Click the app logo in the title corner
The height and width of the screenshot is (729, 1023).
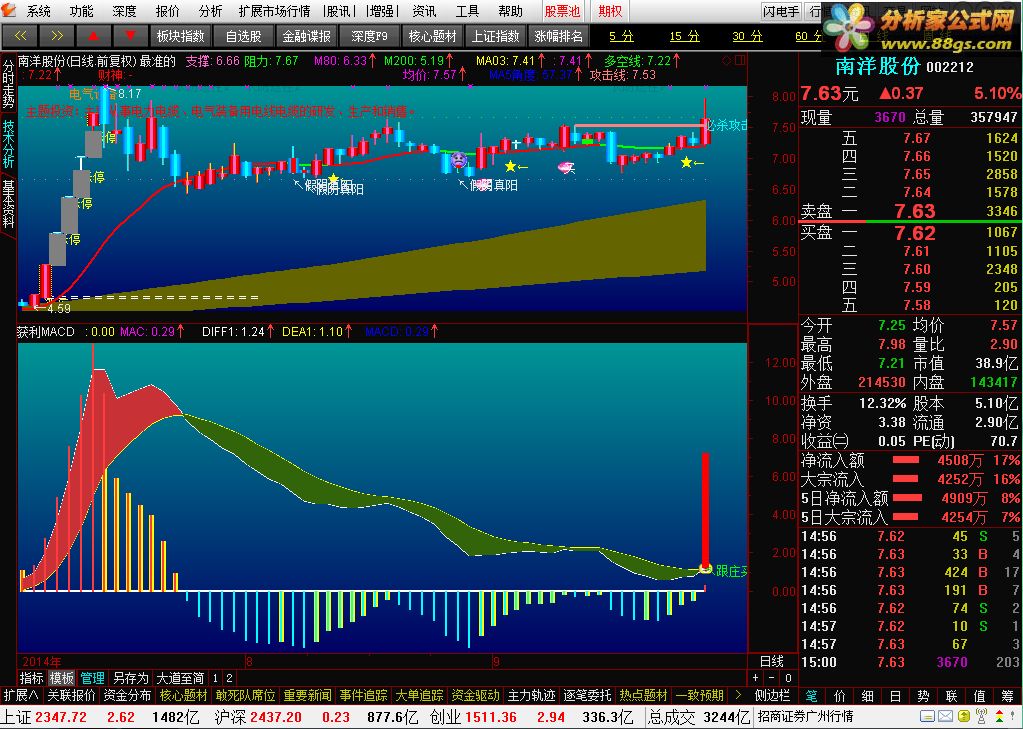(x=8, y=10)
